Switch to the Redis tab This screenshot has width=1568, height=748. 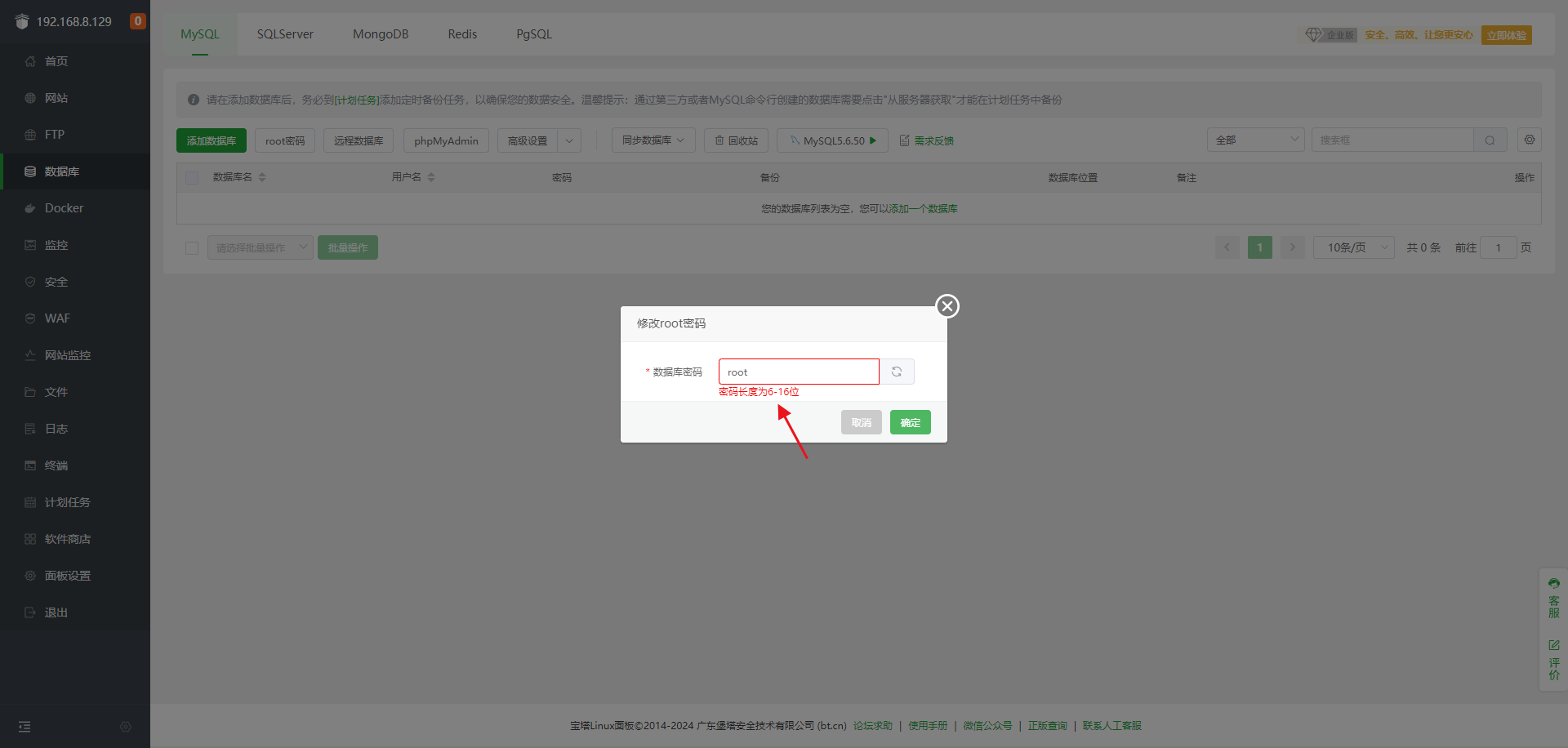tap(462, 34)
